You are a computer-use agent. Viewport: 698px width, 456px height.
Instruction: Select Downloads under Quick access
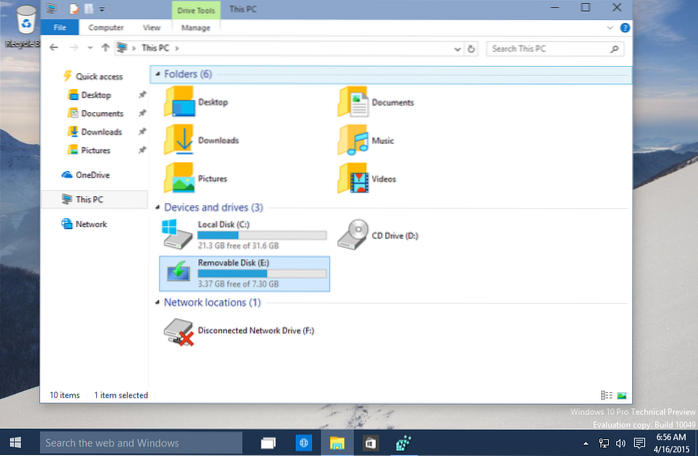94,132
